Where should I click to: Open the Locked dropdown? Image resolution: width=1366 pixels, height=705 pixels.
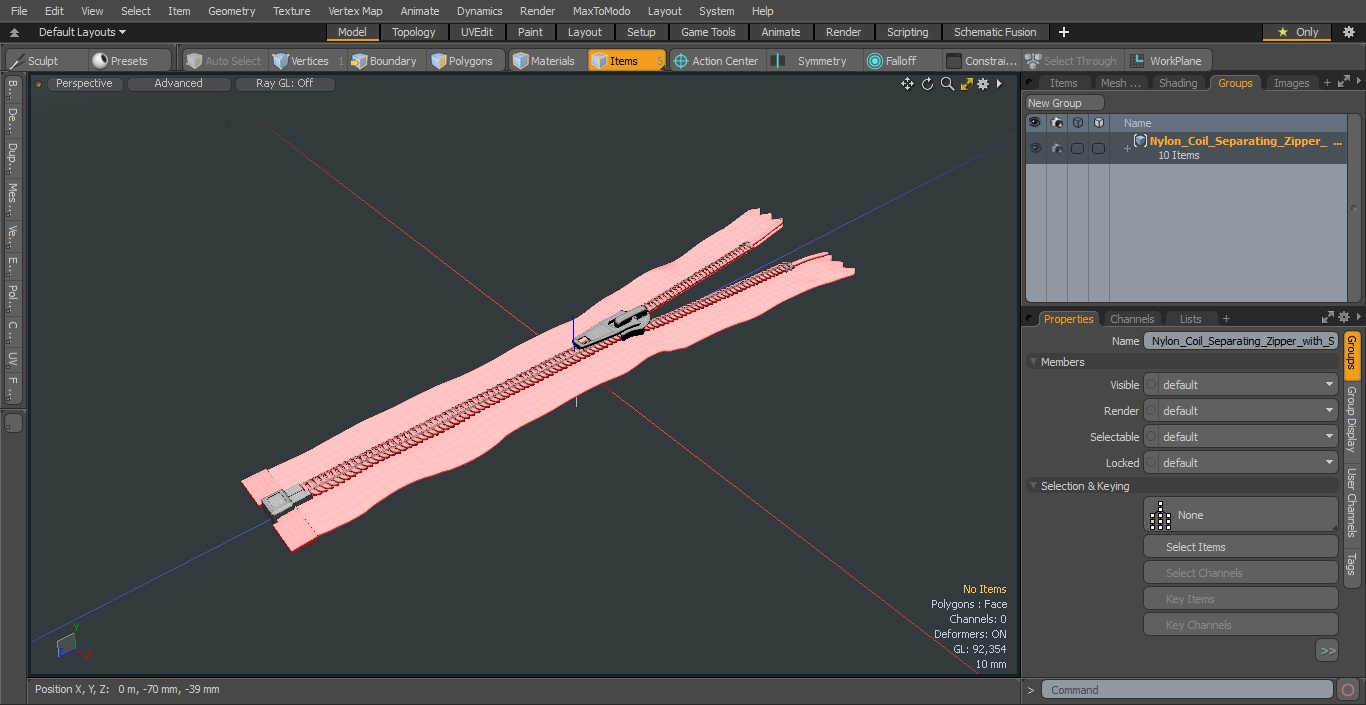click(1241, 463)
